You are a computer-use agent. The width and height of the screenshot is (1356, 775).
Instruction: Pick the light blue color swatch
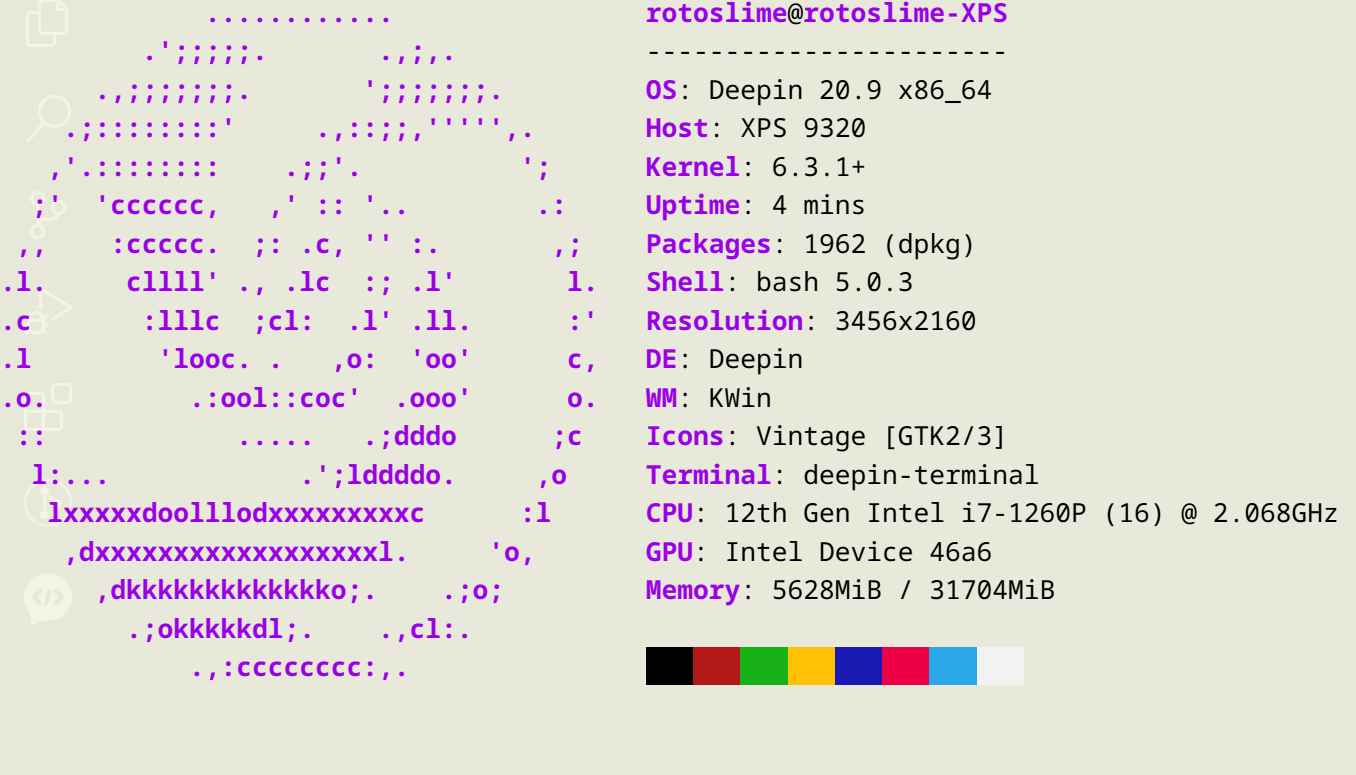[953, 666]
